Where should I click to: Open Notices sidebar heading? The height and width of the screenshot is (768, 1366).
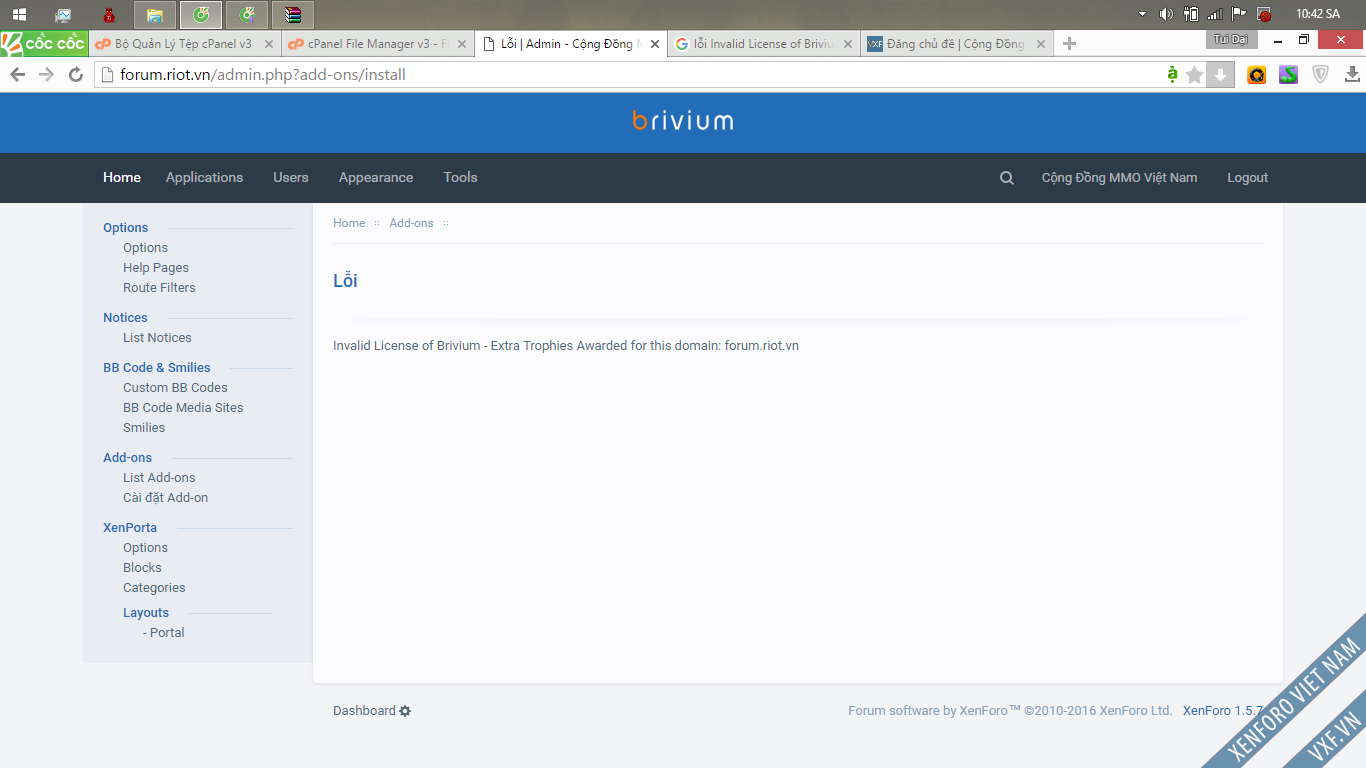(x=125, y=318)
